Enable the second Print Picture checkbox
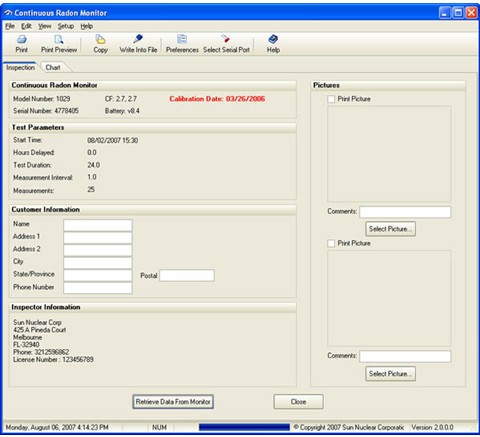 coord(331,243)
